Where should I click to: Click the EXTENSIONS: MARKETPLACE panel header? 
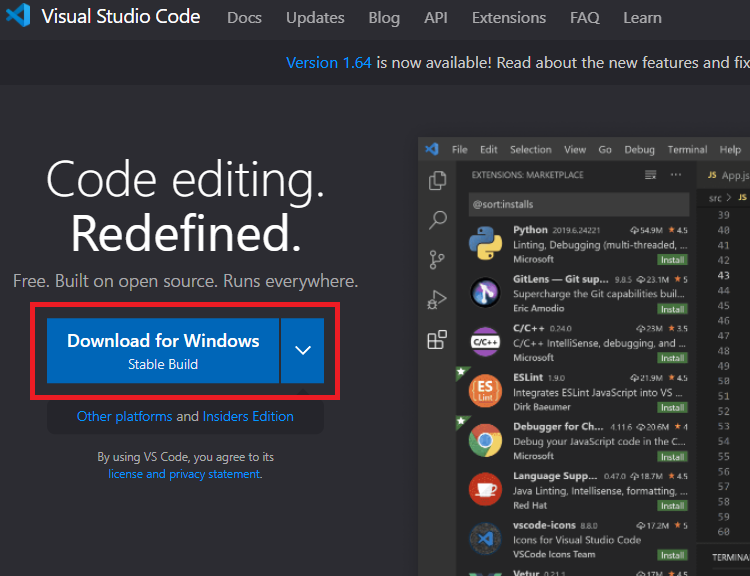pos(527,175)
